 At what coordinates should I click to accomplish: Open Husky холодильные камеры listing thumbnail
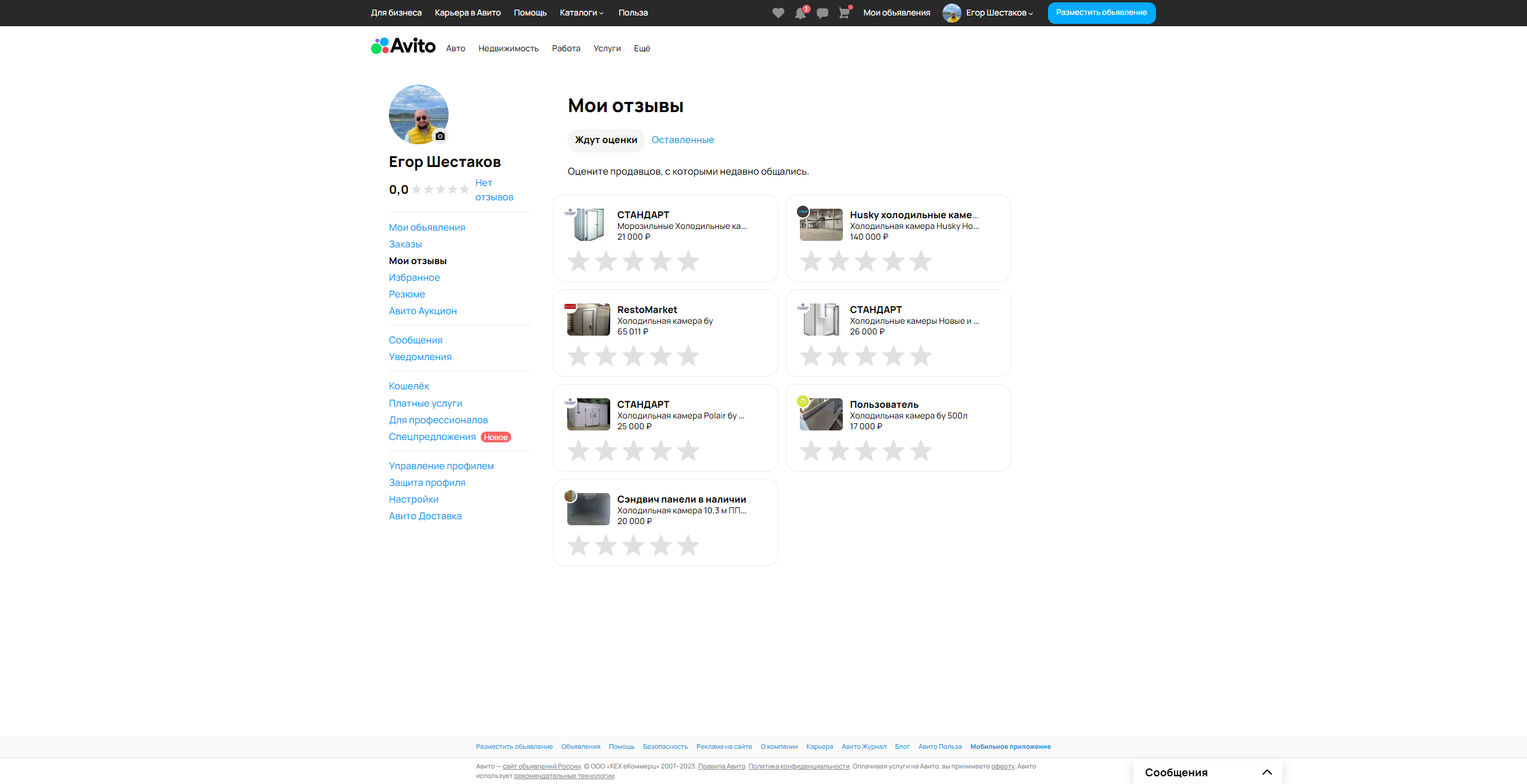coord(821,225)
